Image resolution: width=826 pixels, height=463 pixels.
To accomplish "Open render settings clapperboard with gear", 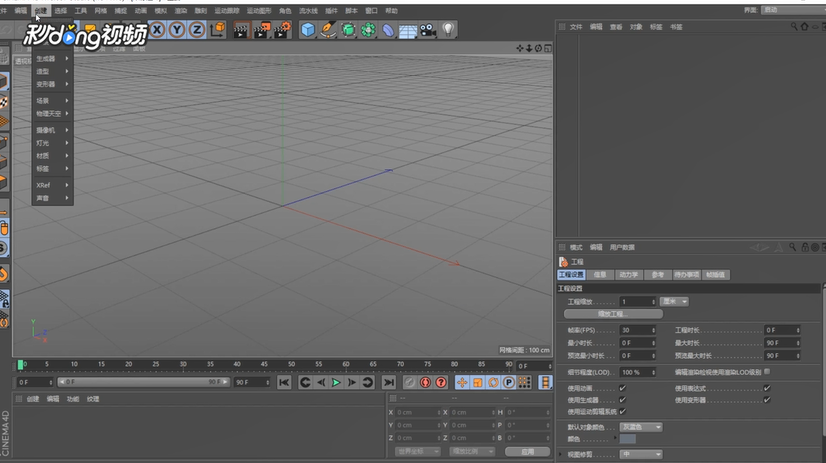I will tap(282, 30).
